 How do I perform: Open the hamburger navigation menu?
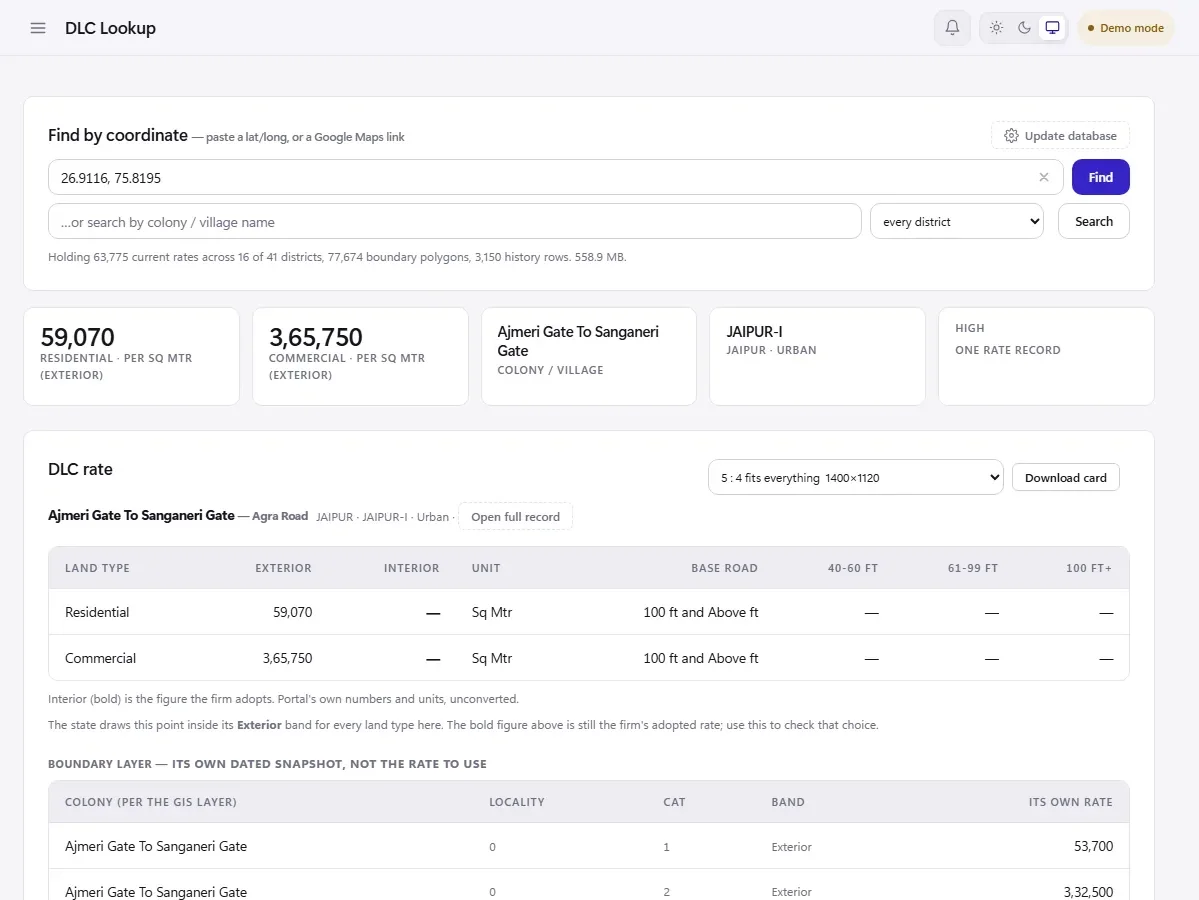coord(37,28)
